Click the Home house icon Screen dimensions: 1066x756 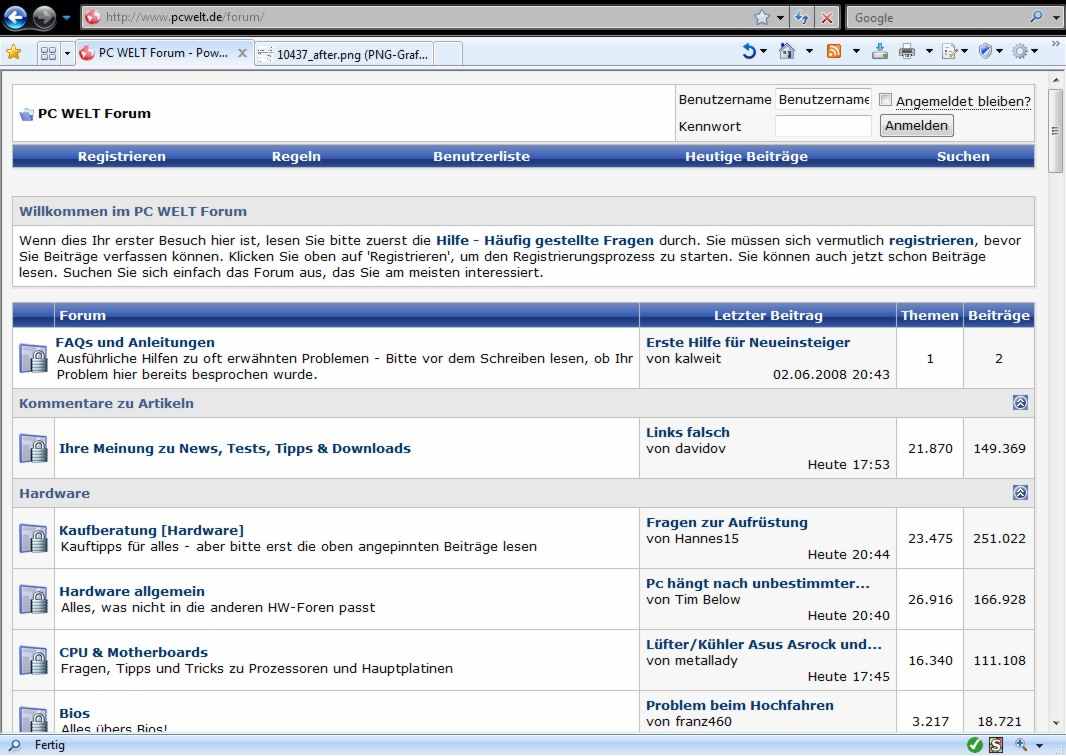[x=787, y=51]
